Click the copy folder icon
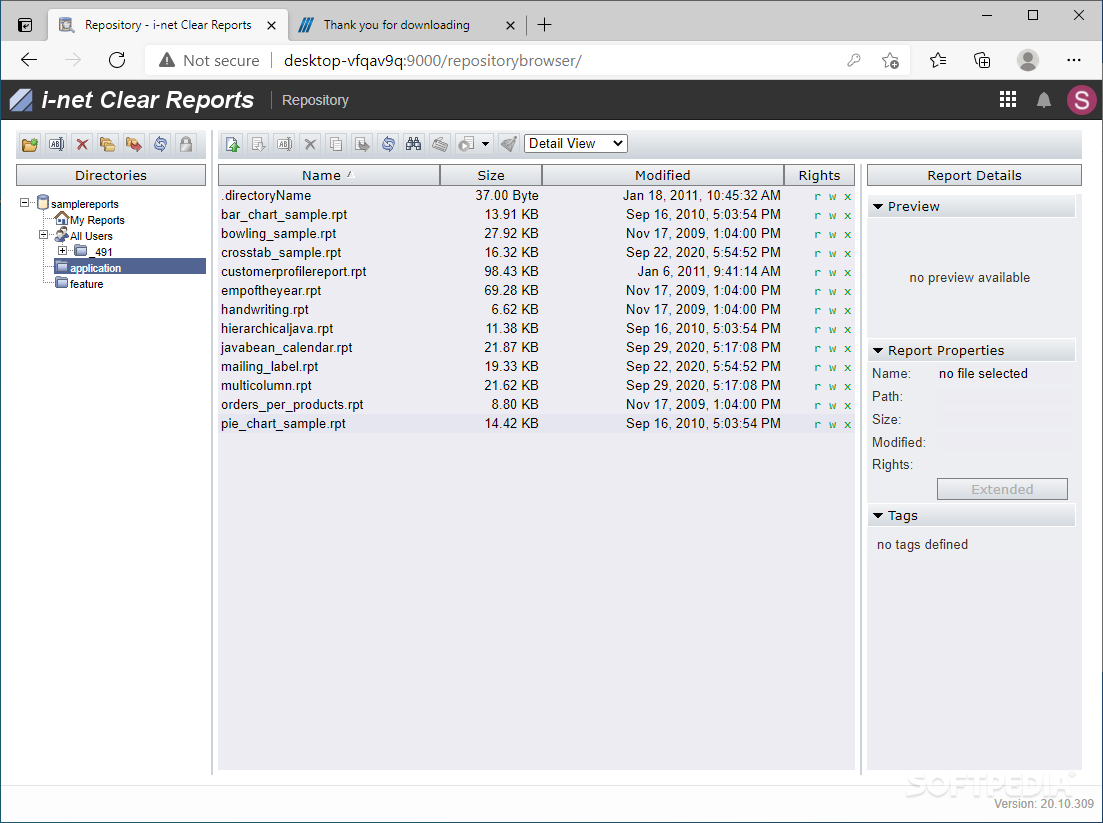1103x823 pixels. coord(108,144)
